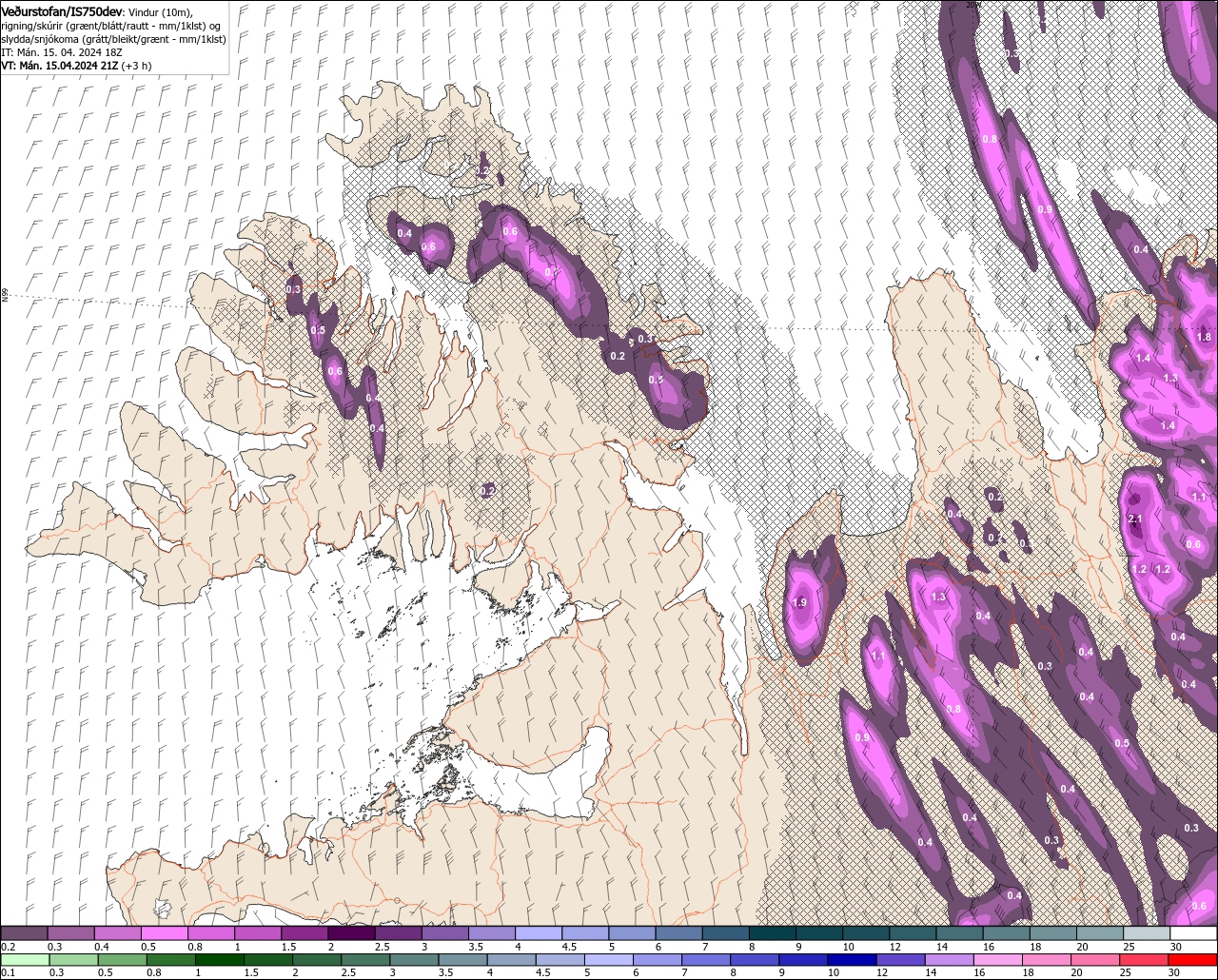The image size is (1218, 980).
Task: Click the "1.9" snowfall value on the map
Action: [799, 602]
